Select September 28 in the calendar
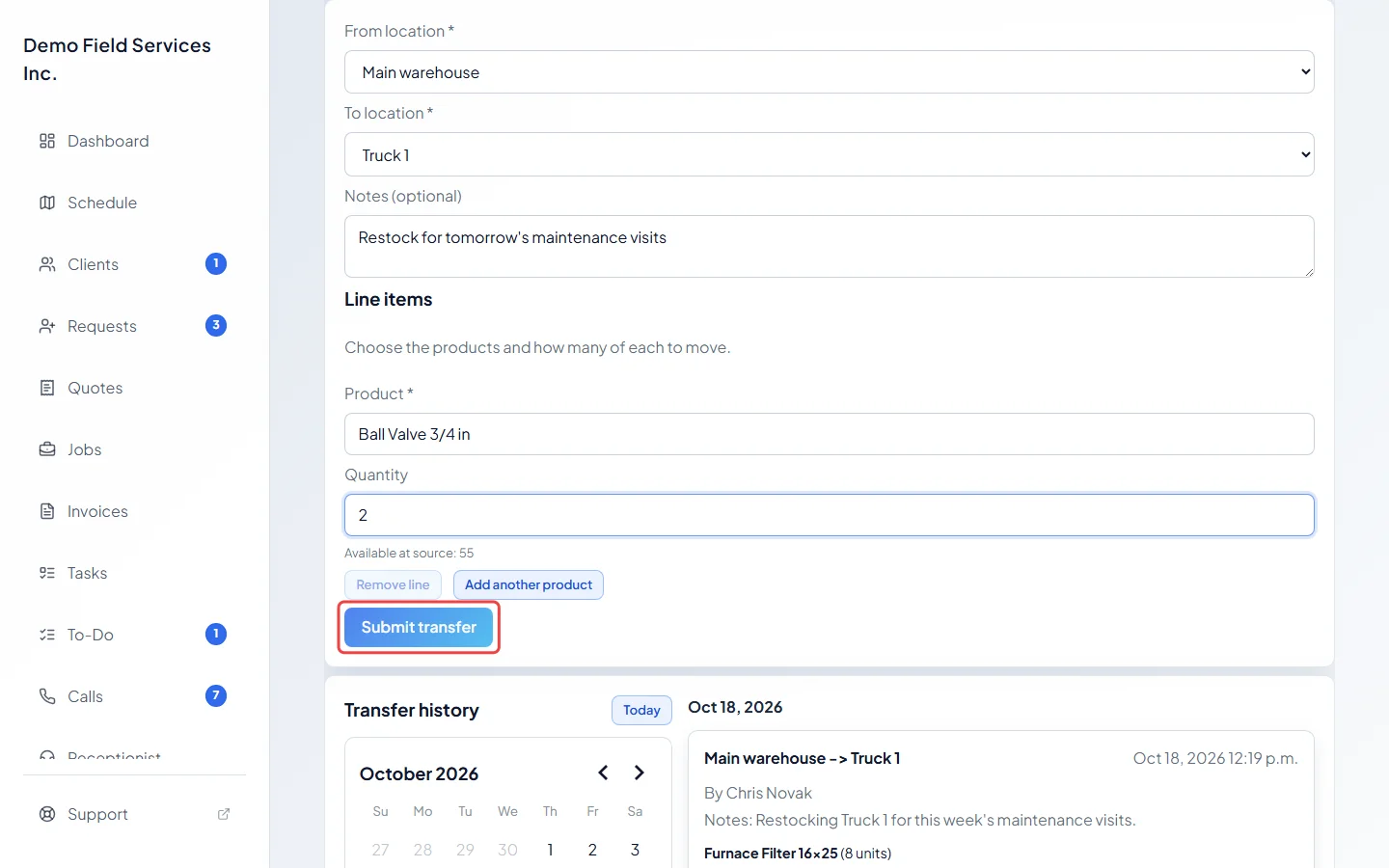Viewport: 1389px width, 868px height. [422, 850]
